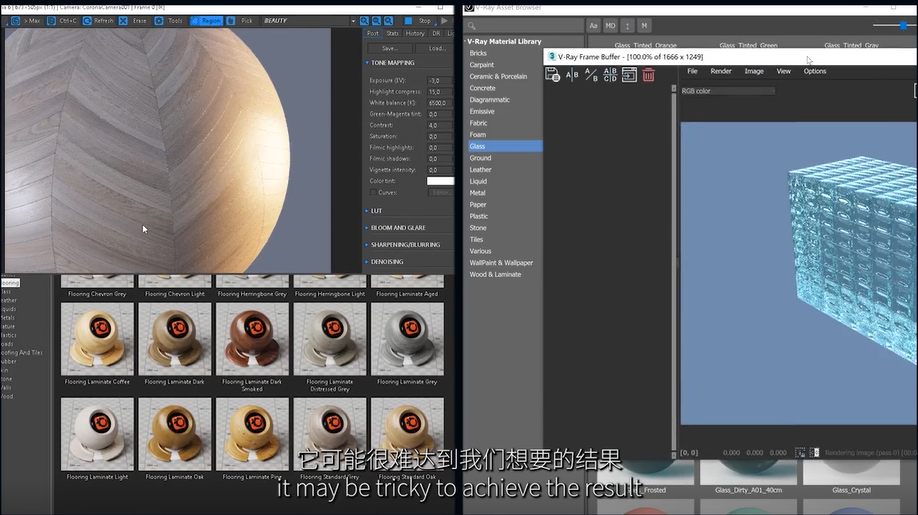Click the zoom to fit magnifier icon
918x515 pixels.
pos(389,20)
